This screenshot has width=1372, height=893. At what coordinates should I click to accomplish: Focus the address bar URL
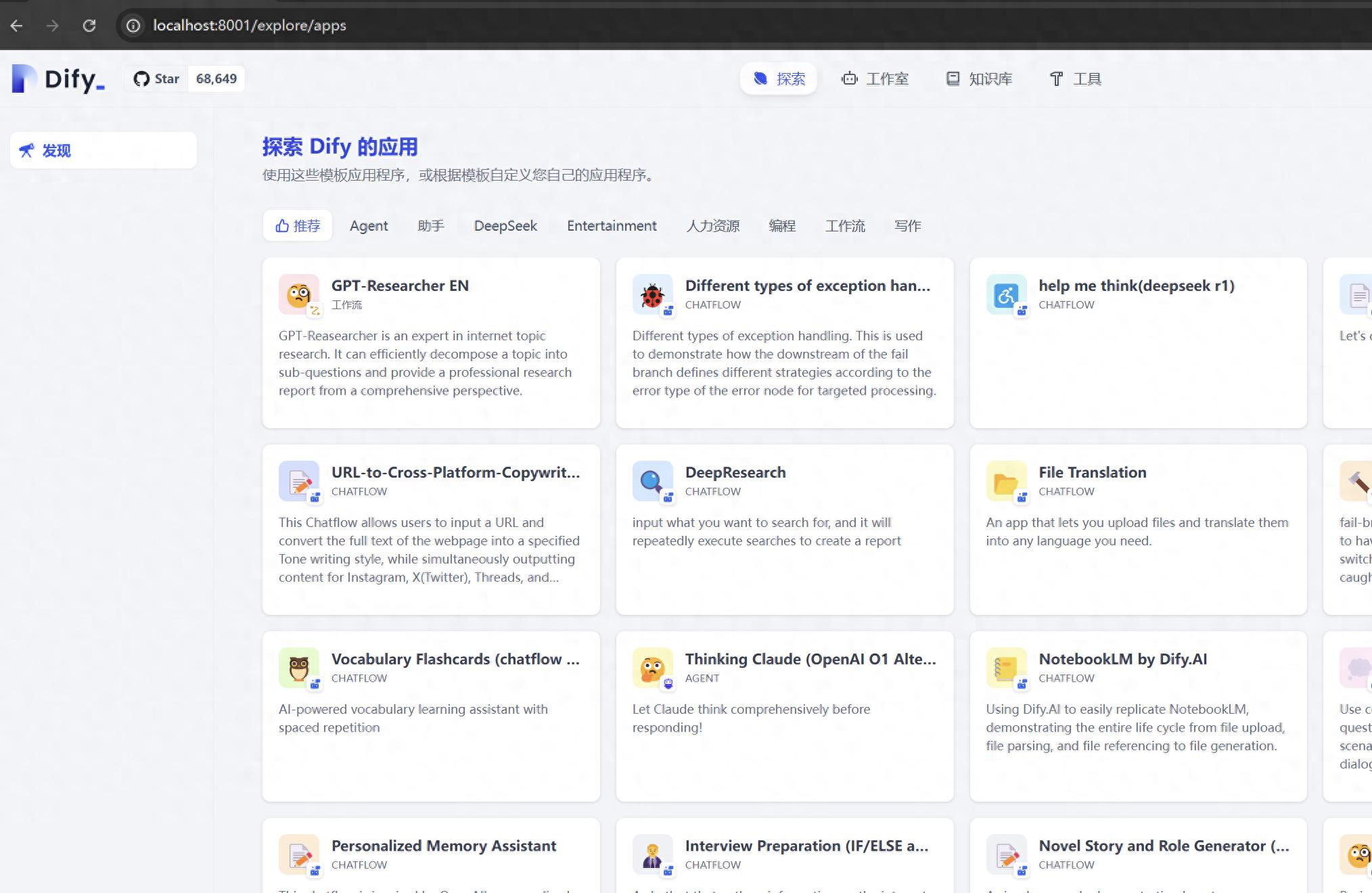[249, 26]
